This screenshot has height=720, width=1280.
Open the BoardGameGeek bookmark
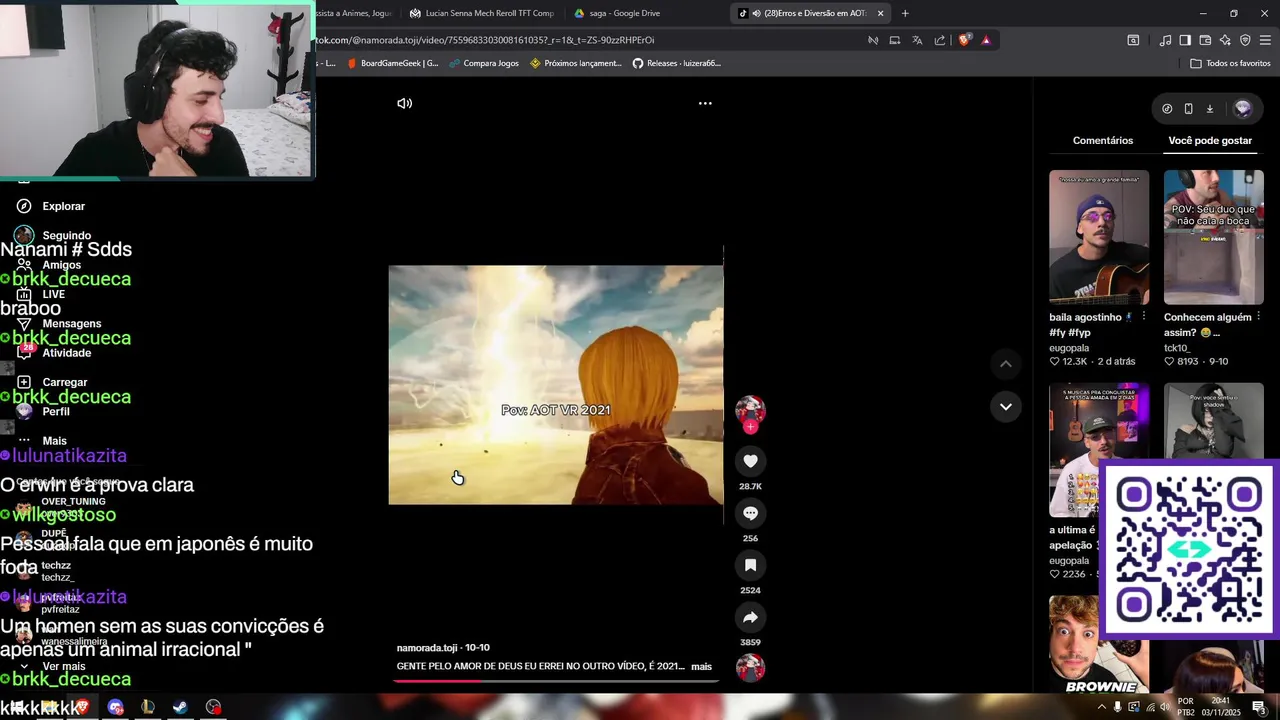[x=392, y=63]
